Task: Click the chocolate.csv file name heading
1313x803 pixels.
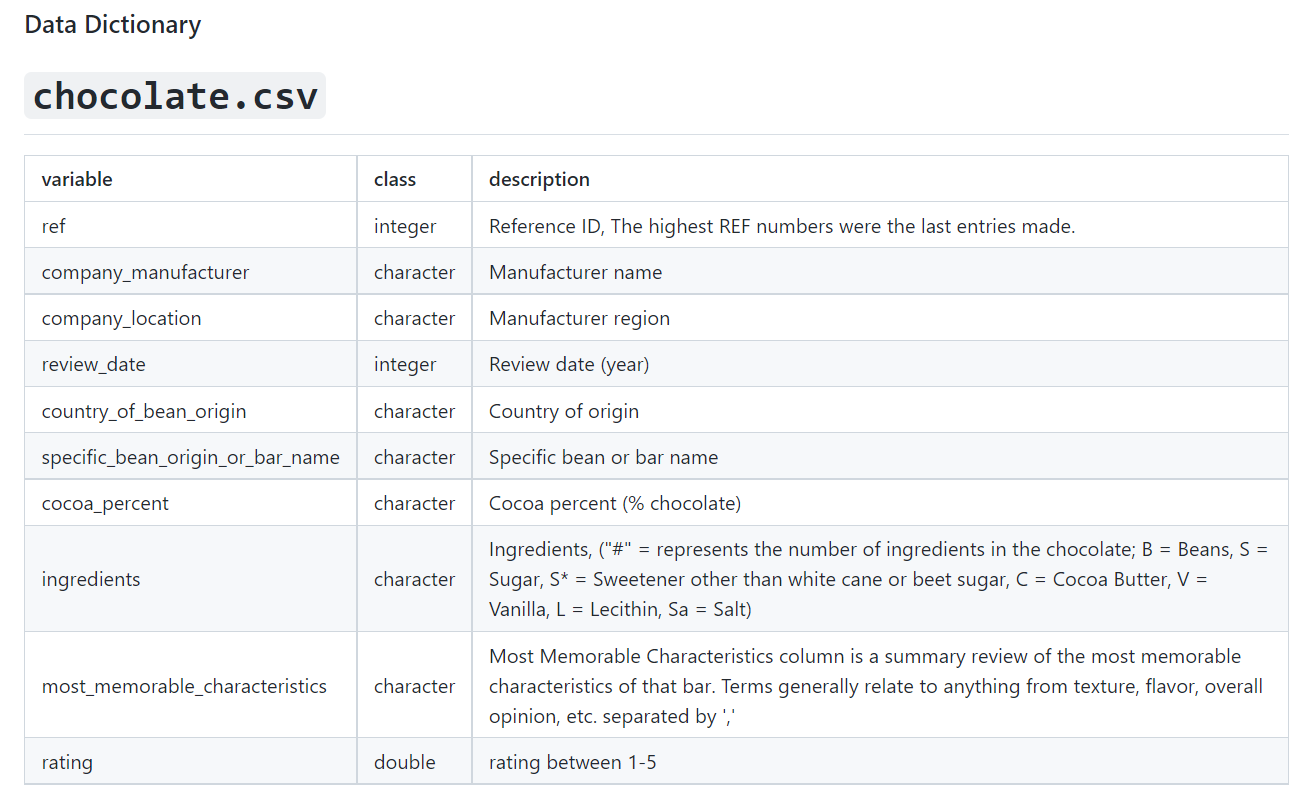Action: pos(175,96)
